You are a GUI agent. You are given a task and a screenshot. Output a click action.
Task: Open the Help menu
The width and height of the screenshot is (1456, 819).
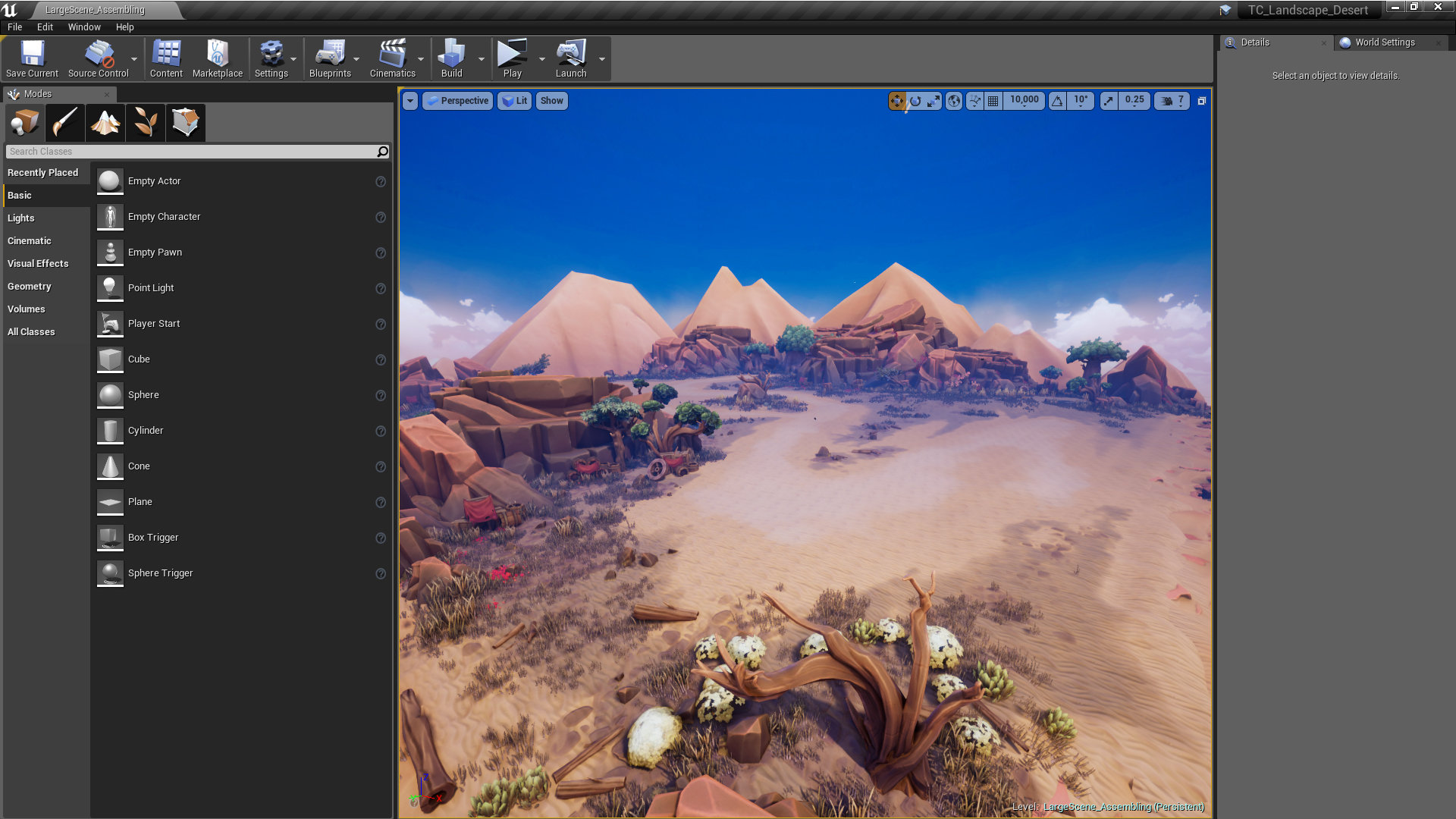click(124, 27)
